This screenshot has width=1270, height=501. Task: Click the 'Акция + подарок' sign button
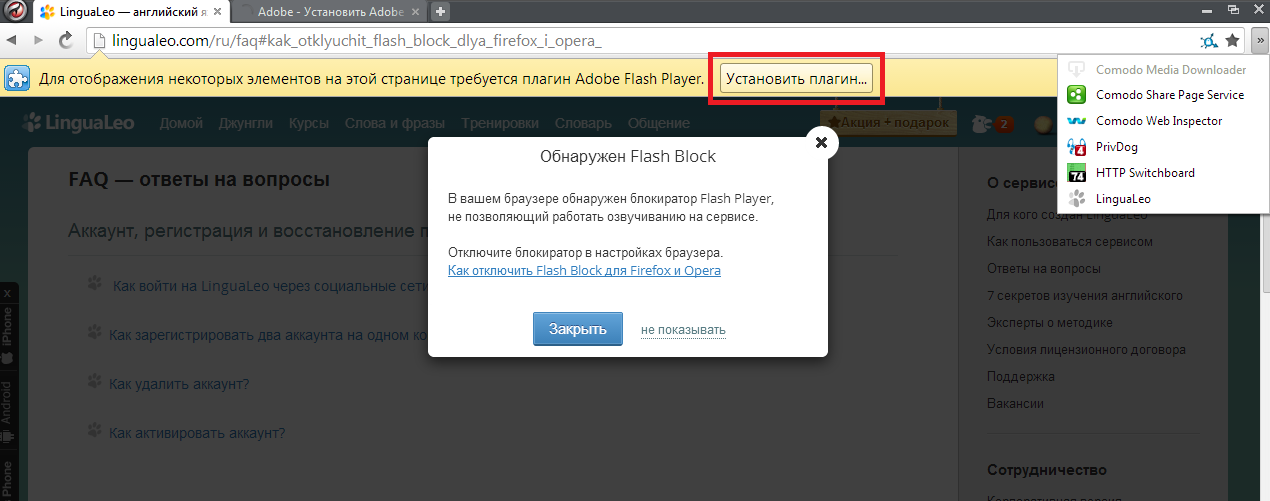889,123
